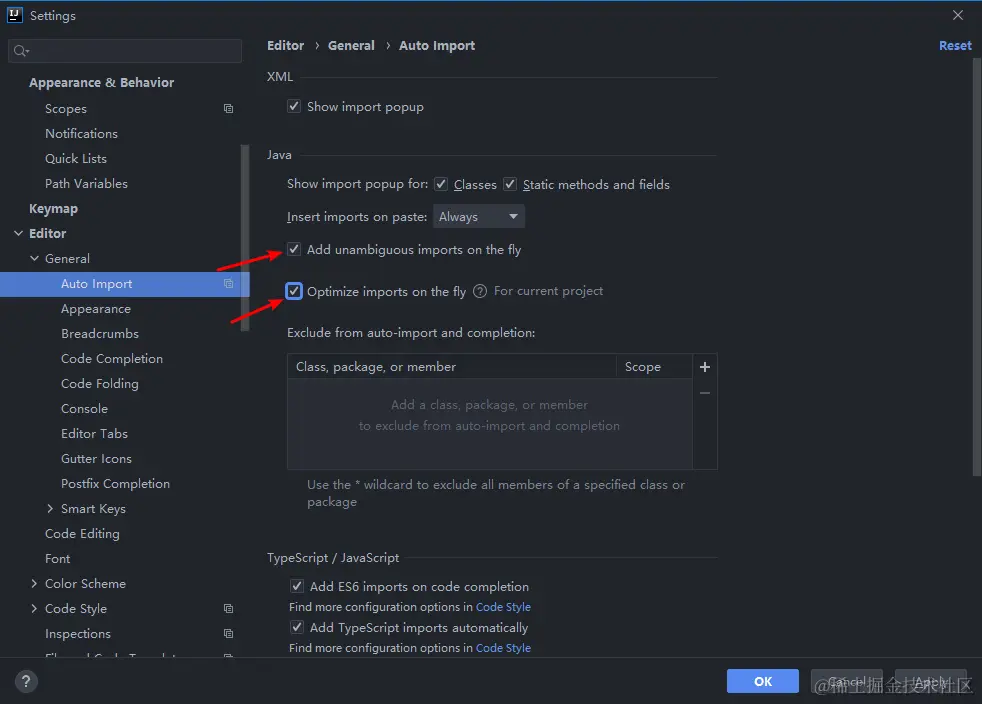The image size is (982, 704).
Task: Toggle Optimize imports on the fly checkbox
Action: (294, 291)
